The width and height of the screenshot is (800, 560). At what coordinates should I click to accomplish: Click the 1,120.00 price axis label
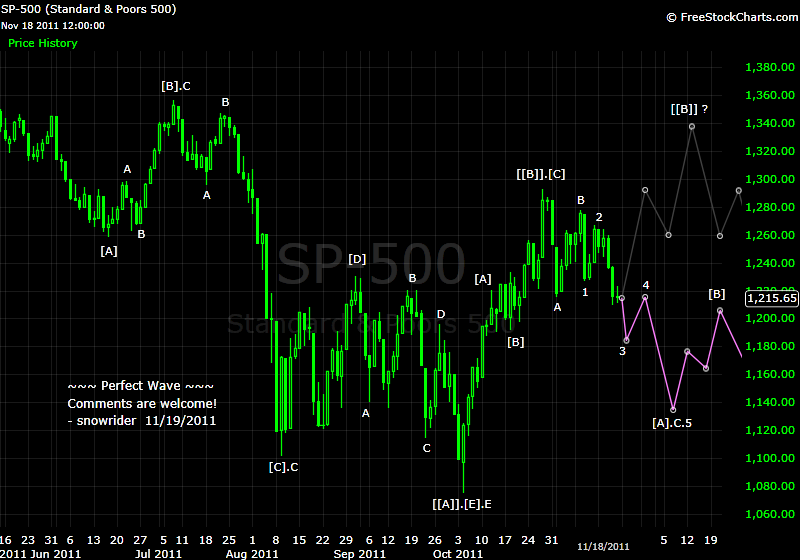tap(770, 430)
